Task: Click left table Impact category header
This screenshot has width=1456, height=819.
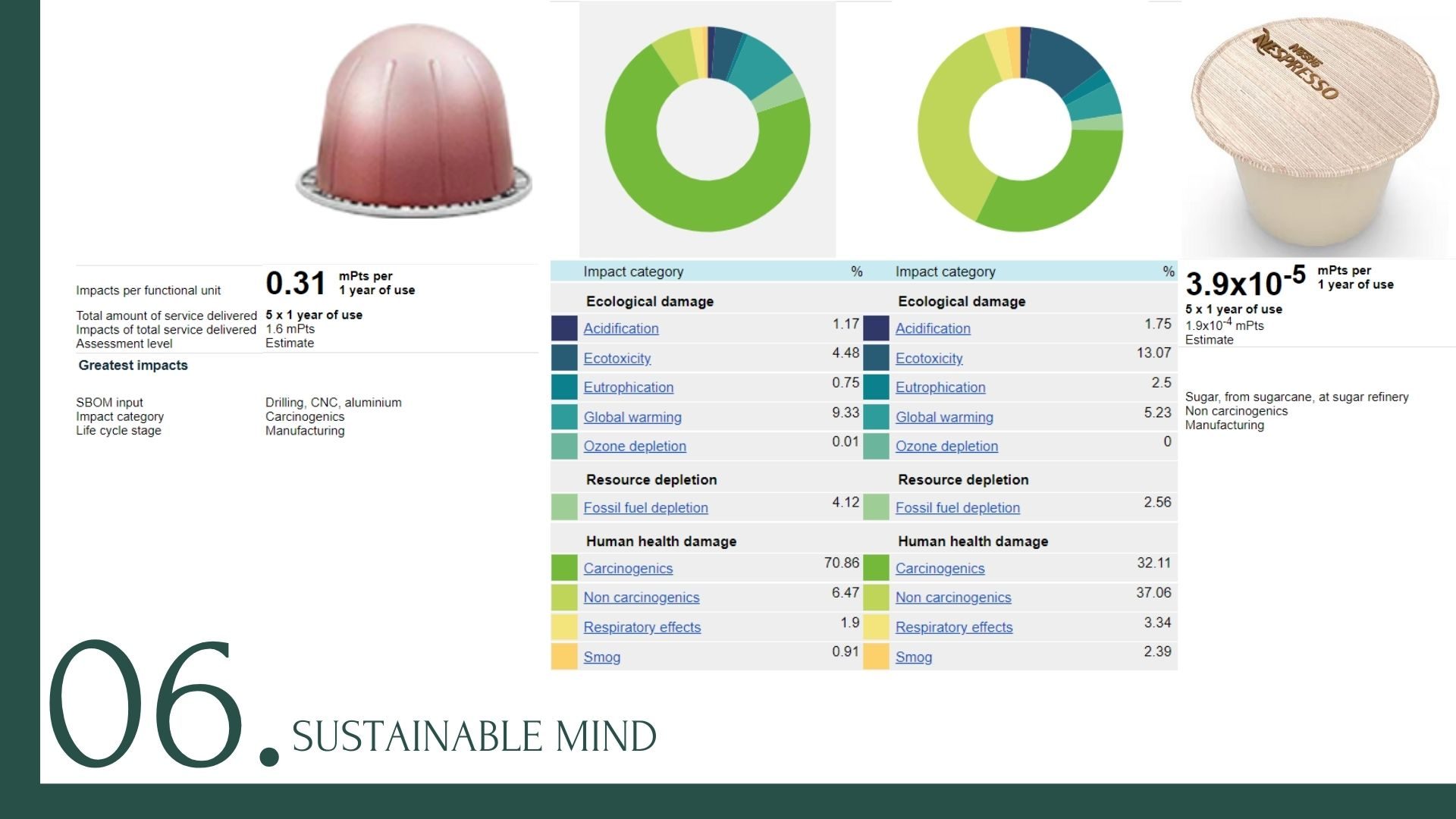Action: [x=633, y=271]
